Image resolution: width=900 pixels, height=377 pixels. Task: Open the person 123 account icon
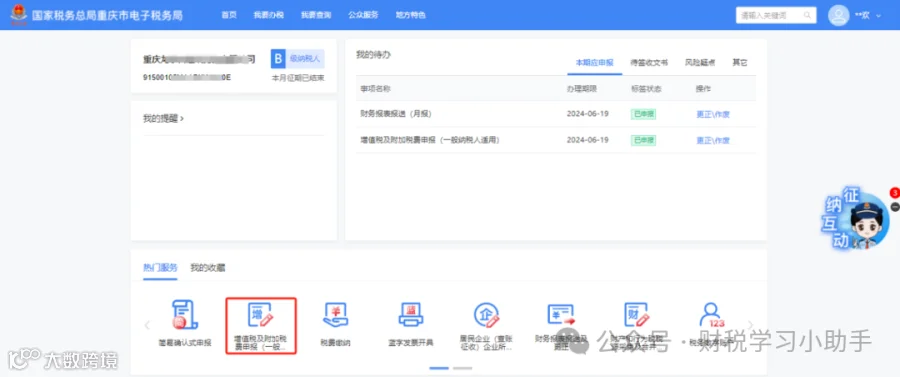(x=712, y=314)
